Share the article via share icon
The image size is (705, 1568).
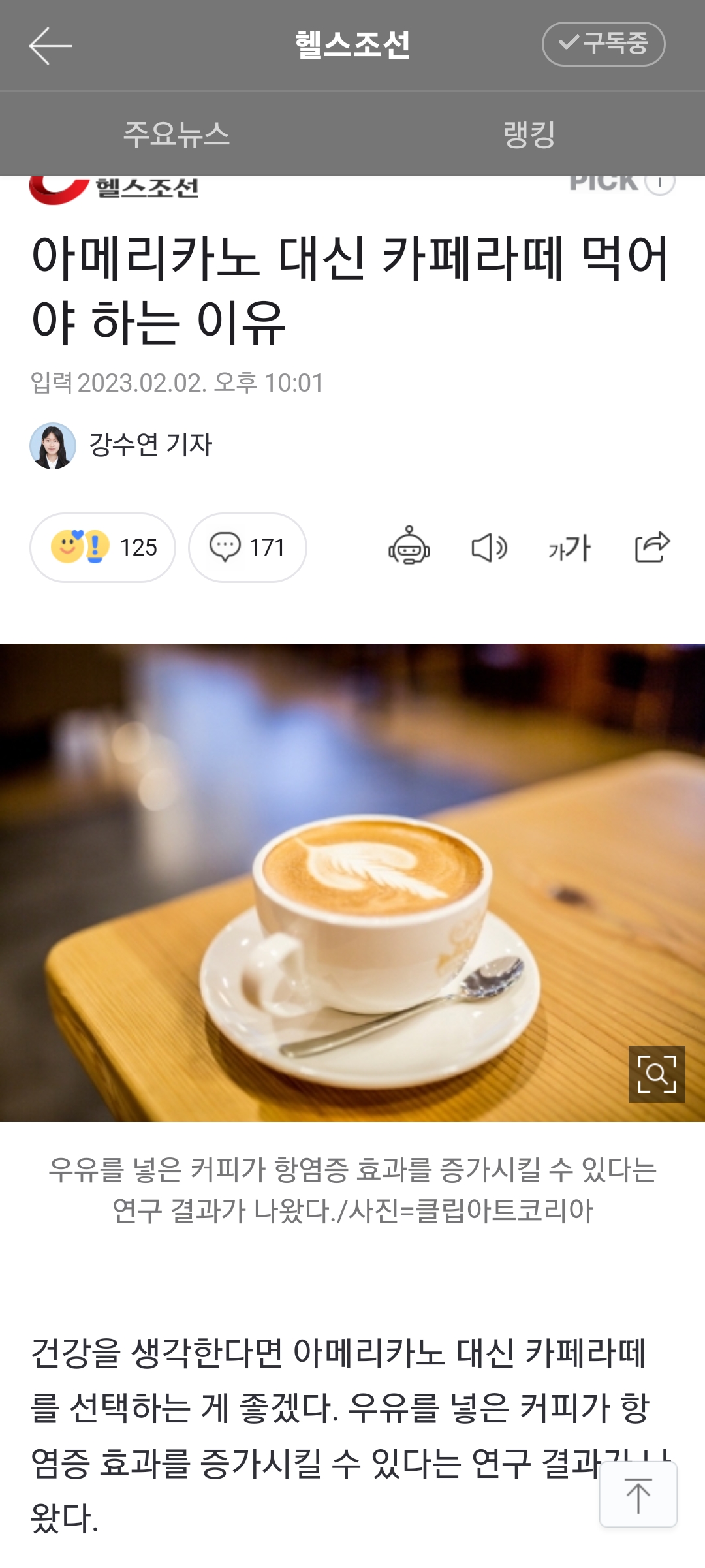652,546
